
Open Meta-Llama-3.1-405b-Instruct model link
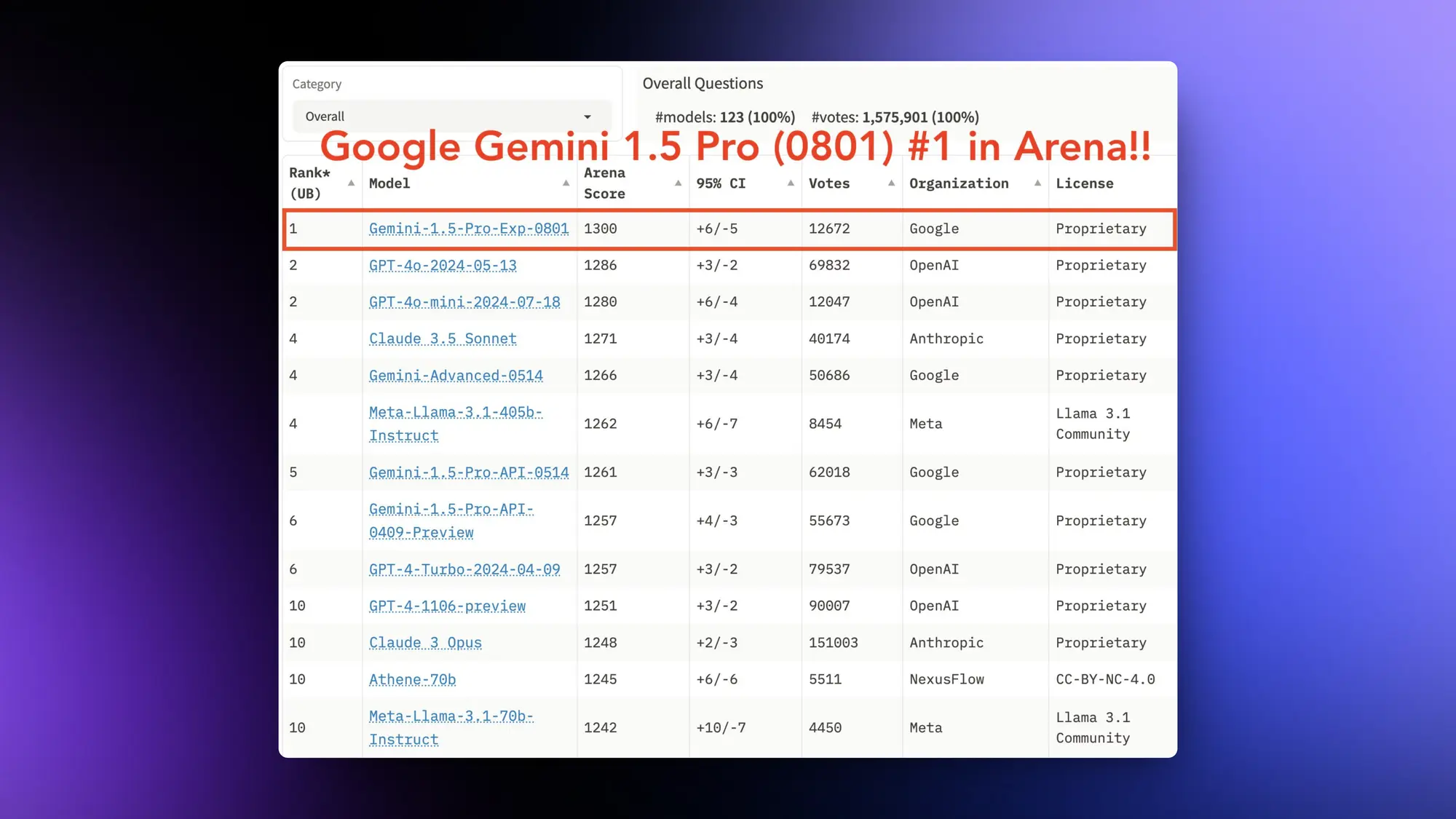coord(456,424)
